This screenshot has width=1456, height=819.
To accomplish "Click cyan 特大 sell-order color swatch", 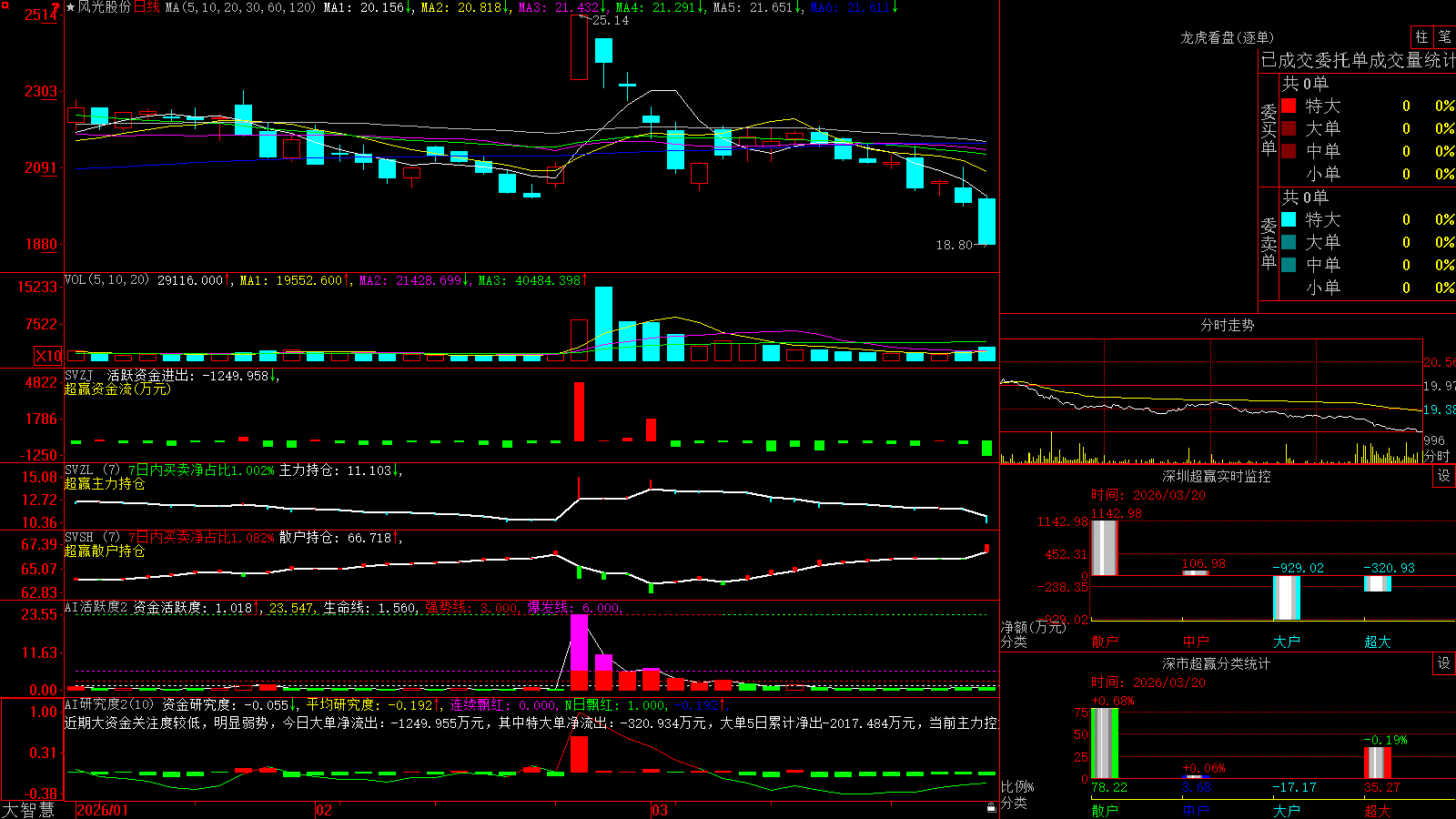I will (1289, 219).
